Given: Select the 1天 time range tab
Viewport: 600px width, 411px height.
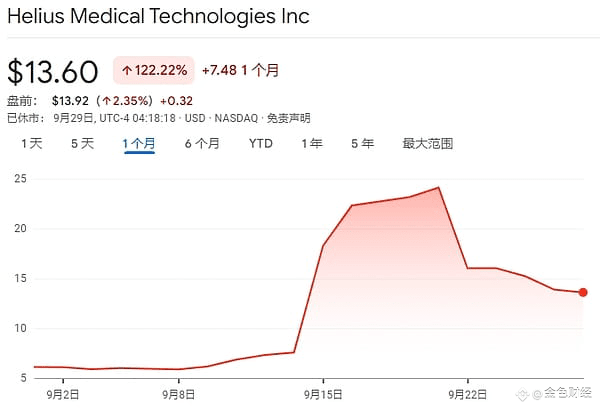Looking at the screenshot, I should [x=31, y=144].
